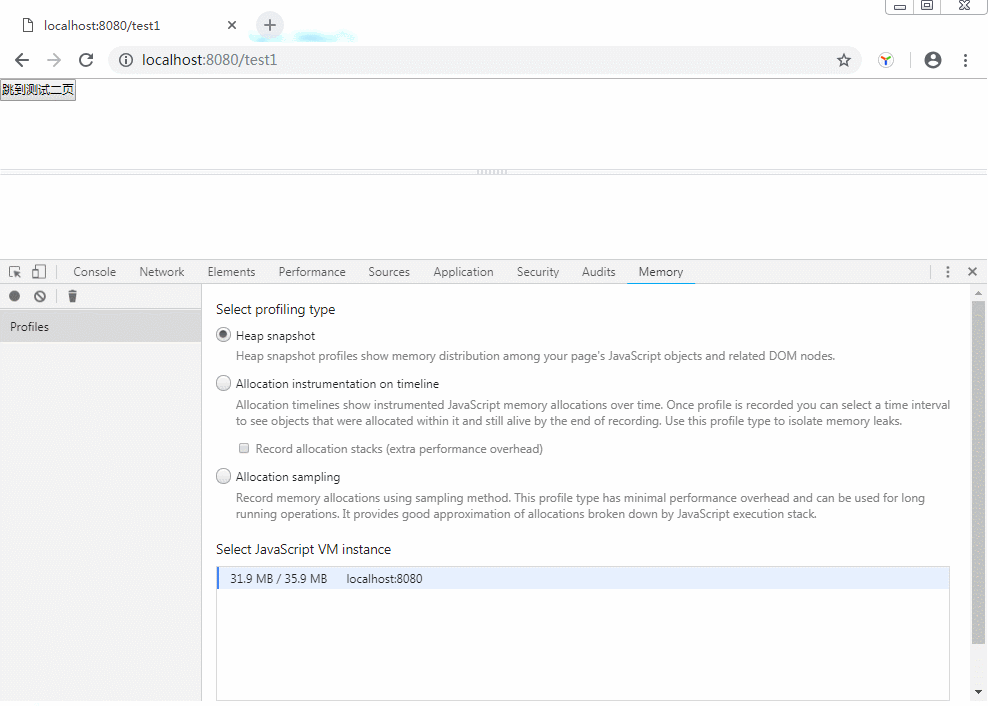
Task: Open the Chrome profile avatar menu
Action: tap(933, 60)
